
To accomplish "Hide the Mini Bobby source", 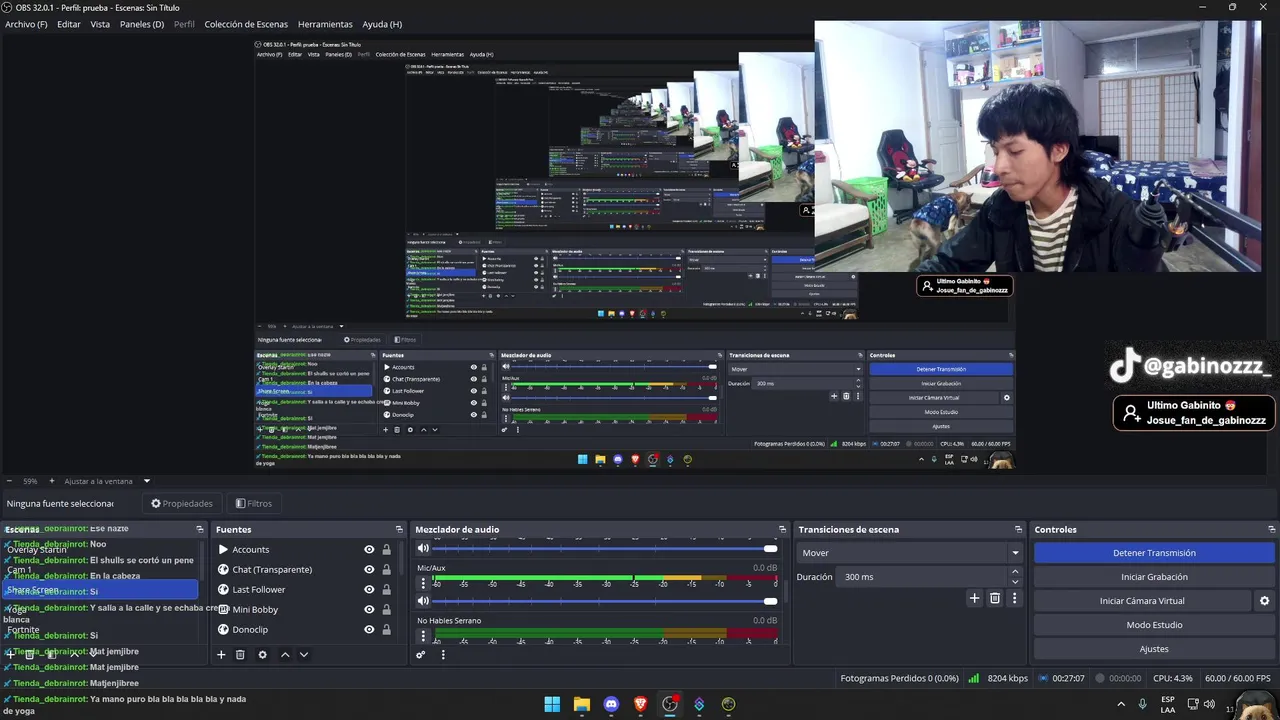I will [x=369, y=609].
